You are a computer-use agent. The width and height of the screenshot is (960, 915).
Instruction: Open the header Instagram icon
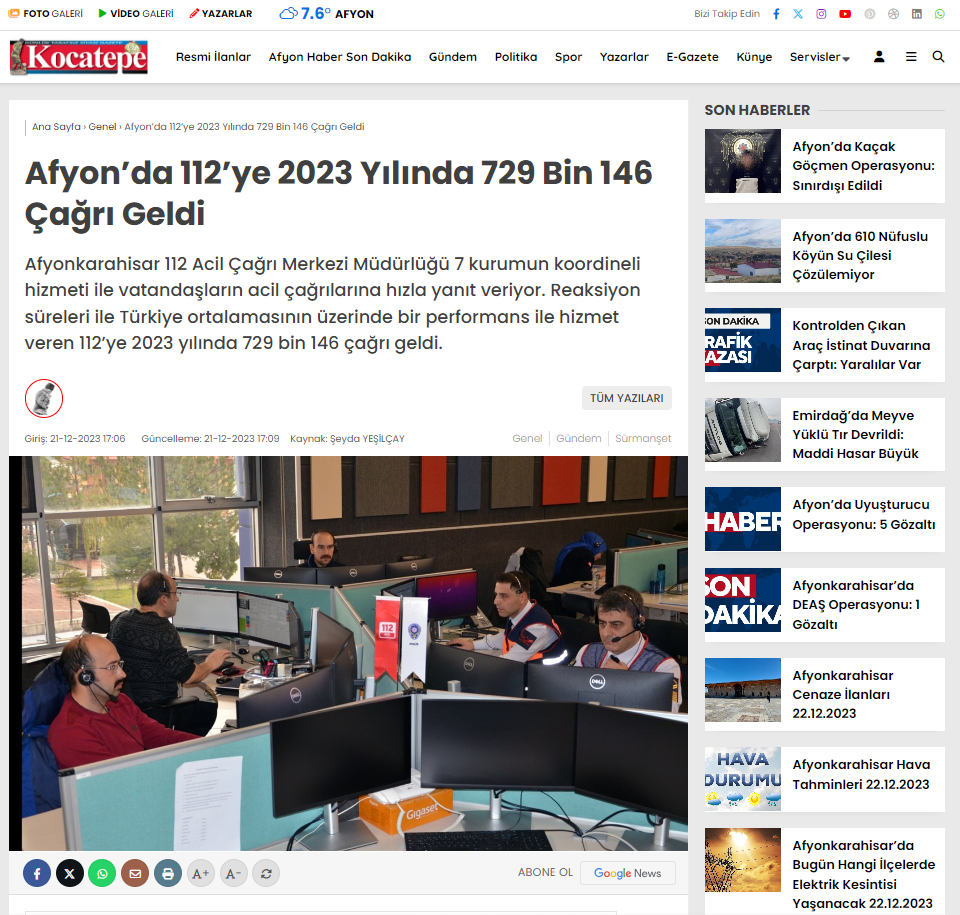click(821, 14)
